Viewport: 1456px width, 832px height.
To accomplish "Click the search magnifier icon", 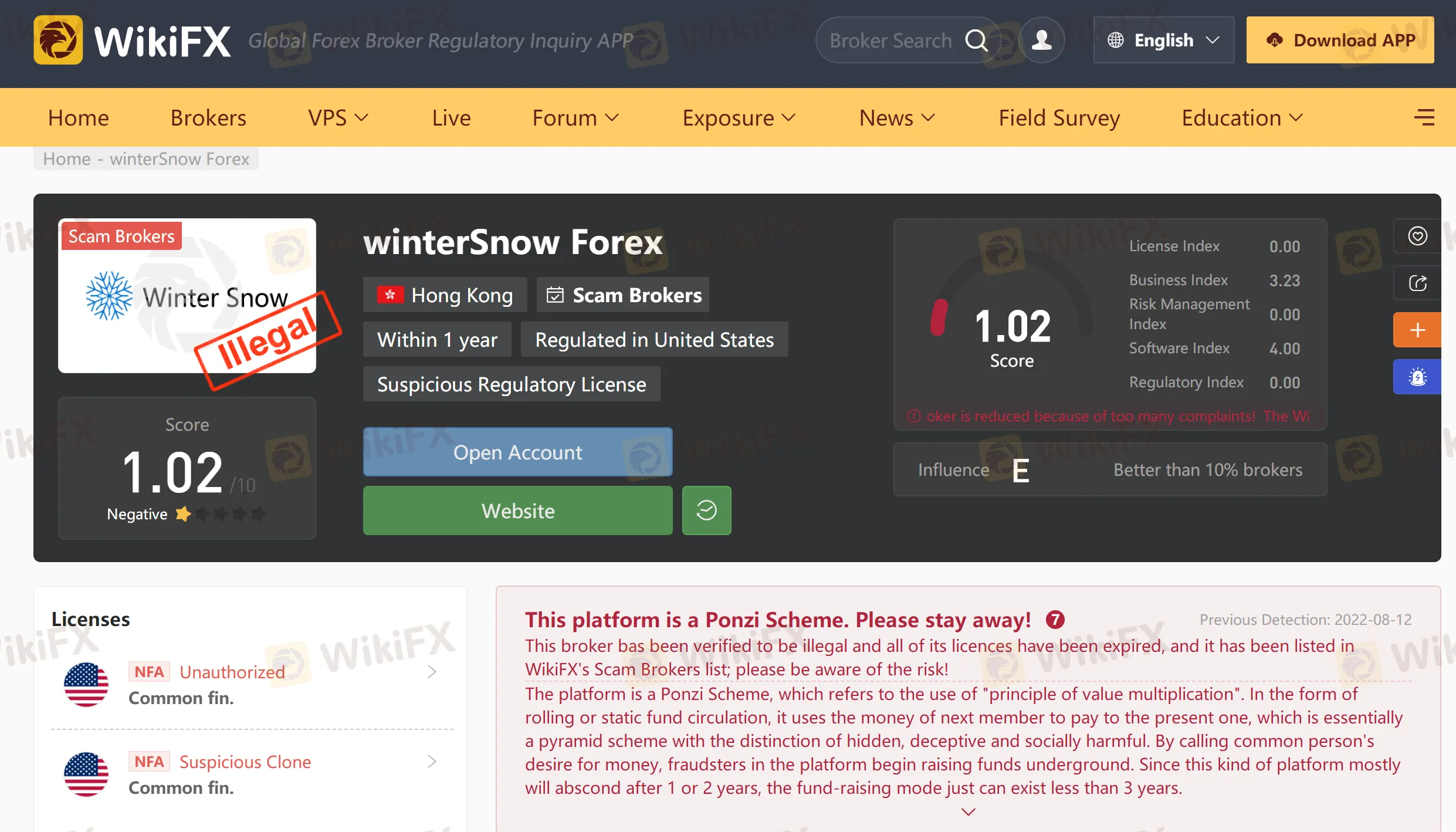I will click(x=976, y=40).
